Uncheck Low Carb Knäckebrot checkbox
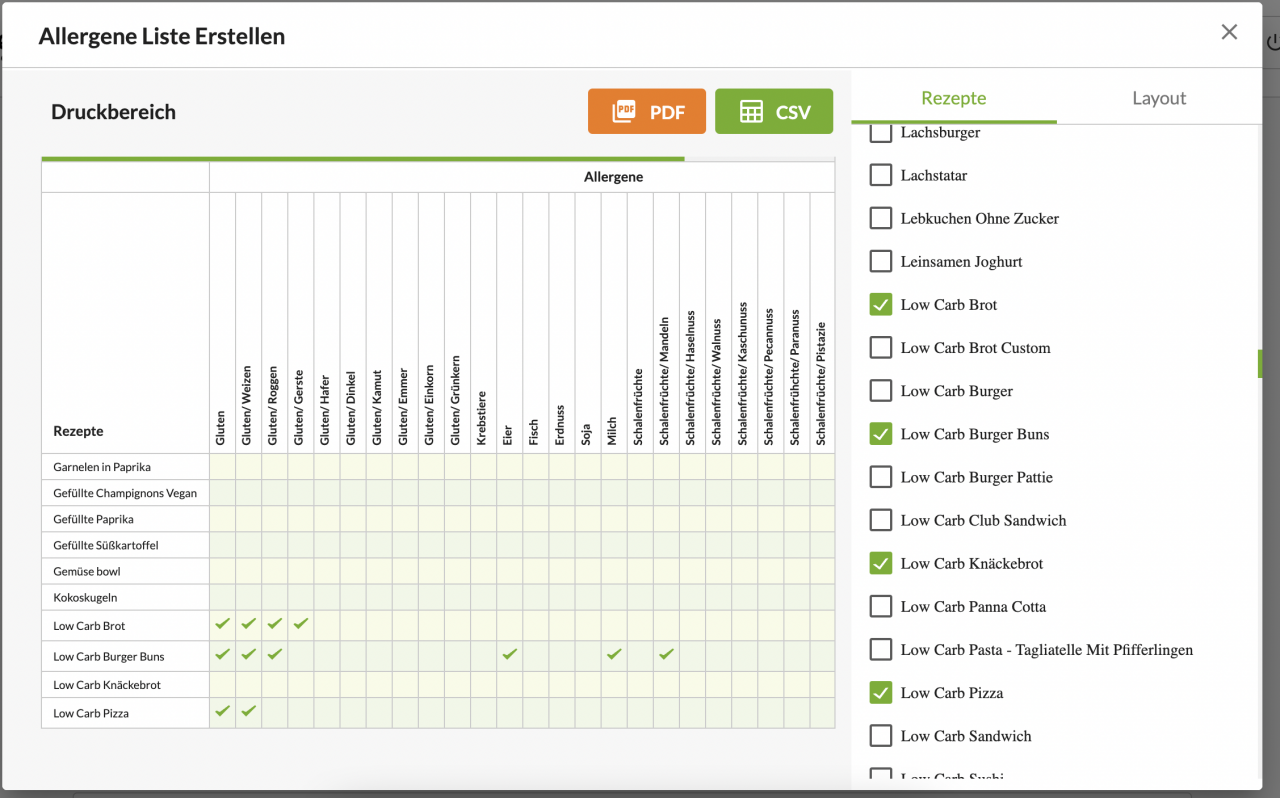This screenshot has height=798, width=1280. click(x=880, y=563)
